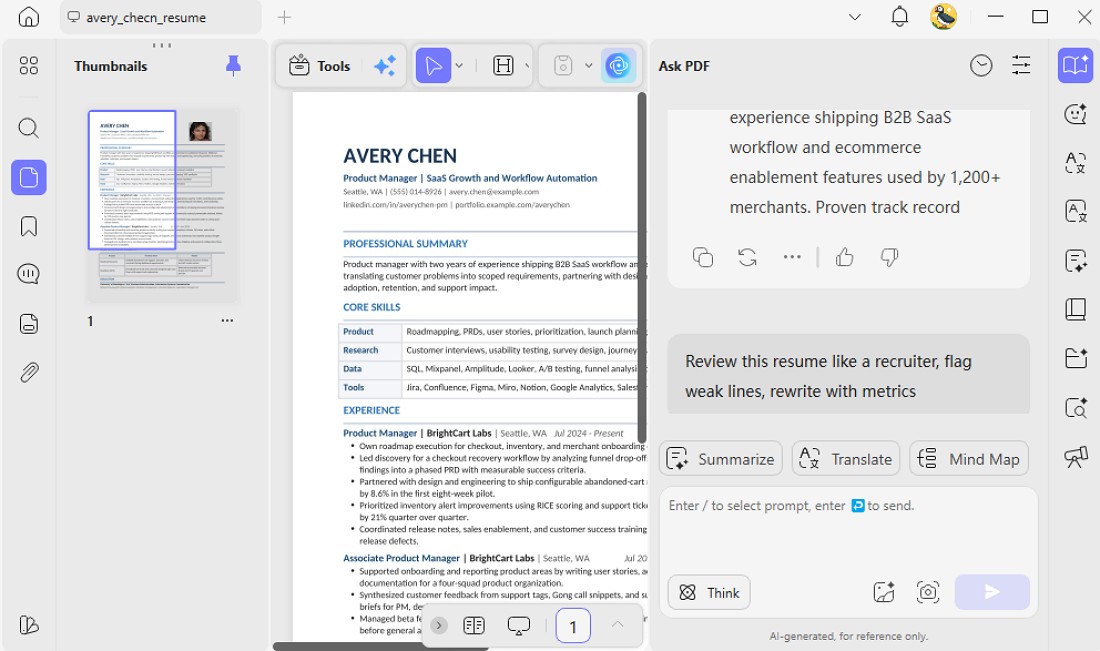Expand the save options dropdown arrow
Viewport: 1100px width, 651px height.
(x=589, y=66)
